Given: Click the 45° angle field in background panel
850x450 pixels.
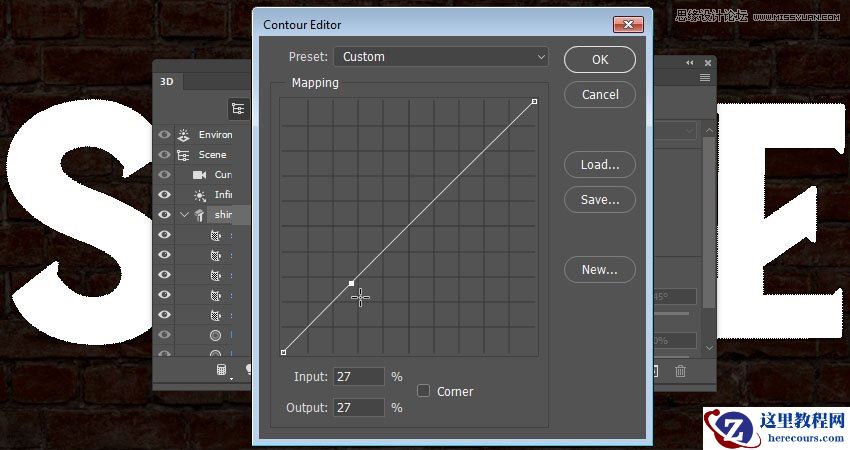Looking at the screenshot, I should click(x=674, y=297).
